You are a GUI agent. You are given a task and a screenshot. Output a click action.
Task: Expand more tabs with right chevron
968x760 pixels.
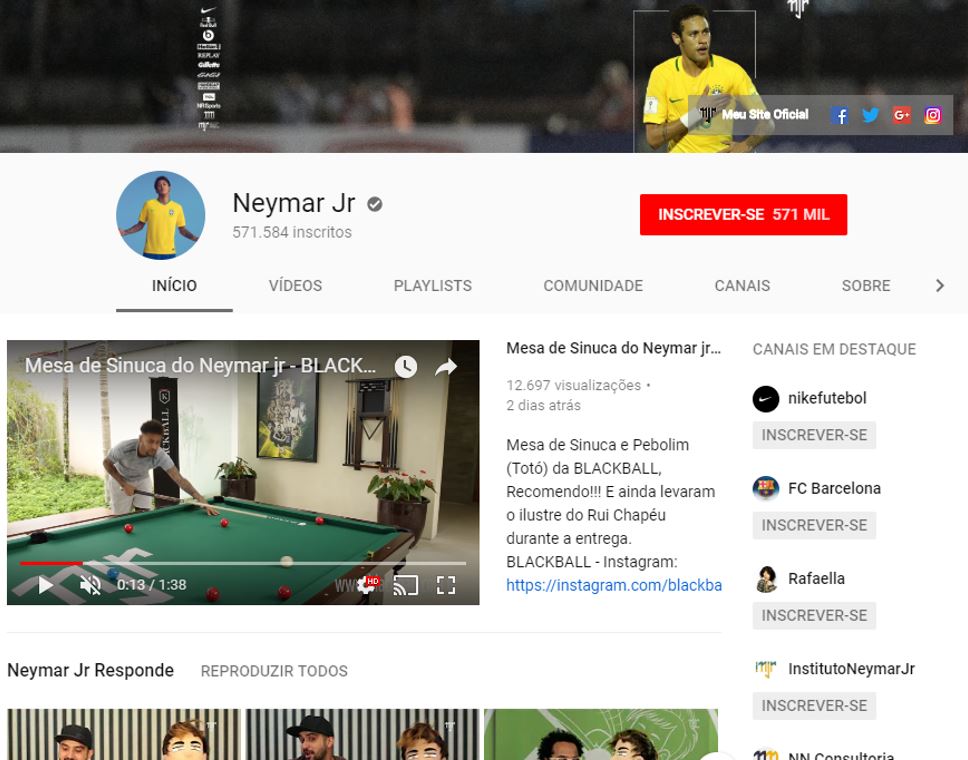tap(940, 285)
